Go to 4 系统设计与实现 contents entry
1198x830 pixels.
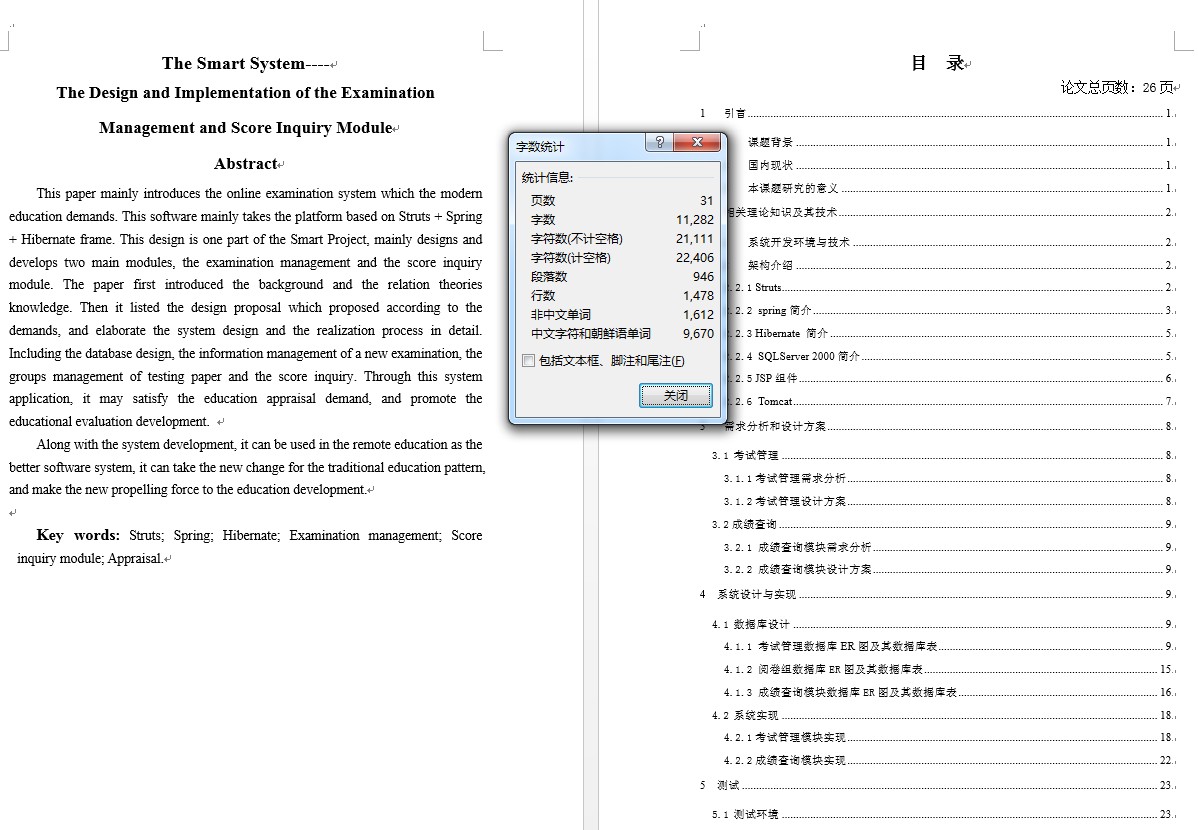tap(937, 595)
